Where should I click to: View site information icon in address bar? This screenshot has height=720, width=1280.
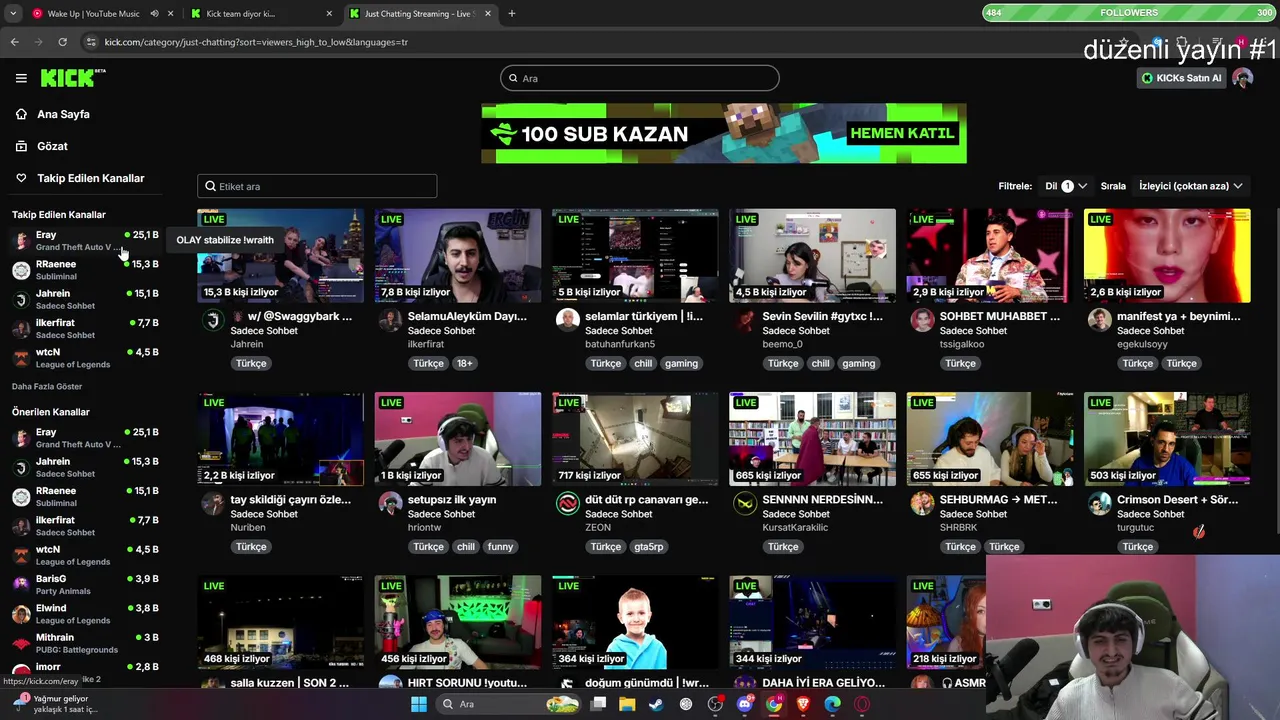pyautogui.click(x=91, y=42)
